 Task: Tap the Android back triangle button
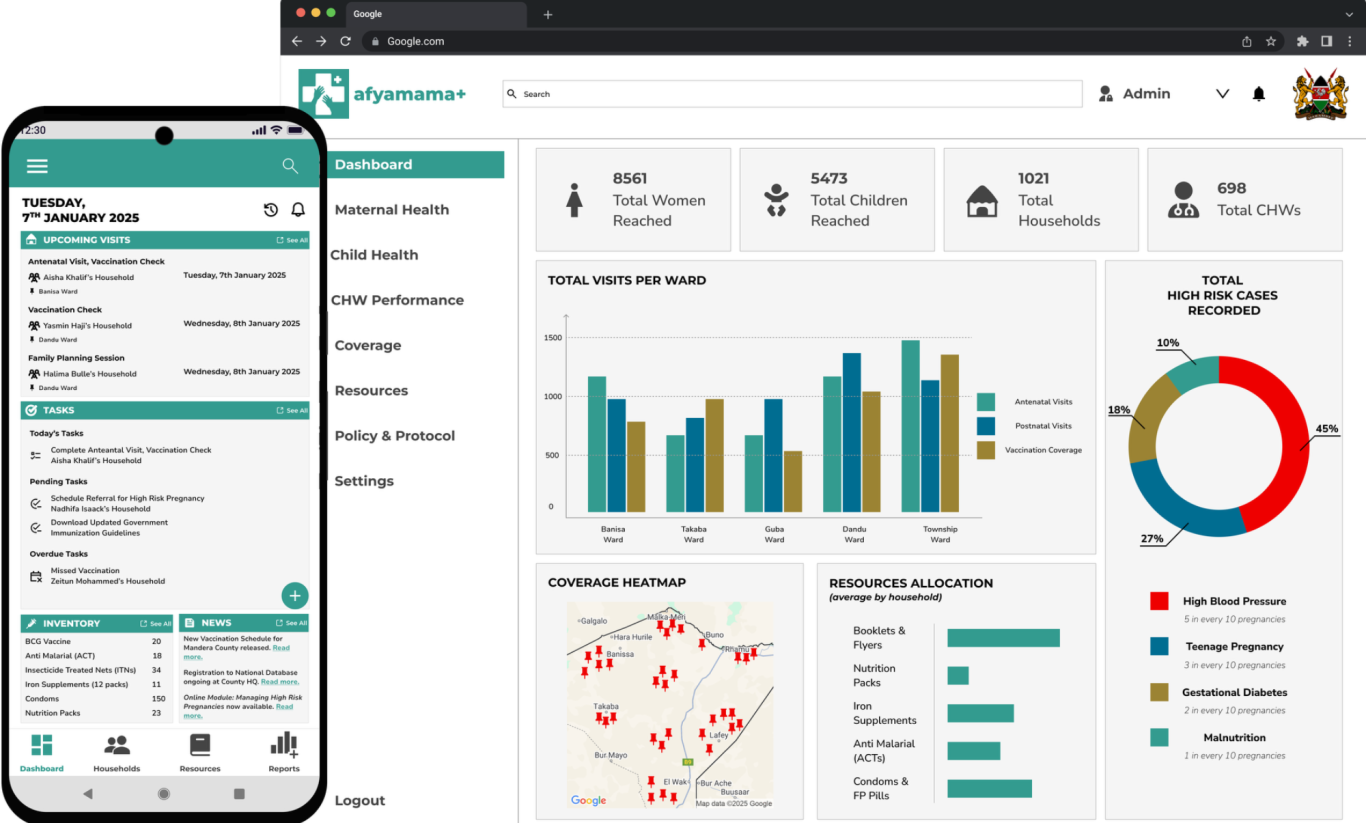point(87,793)
